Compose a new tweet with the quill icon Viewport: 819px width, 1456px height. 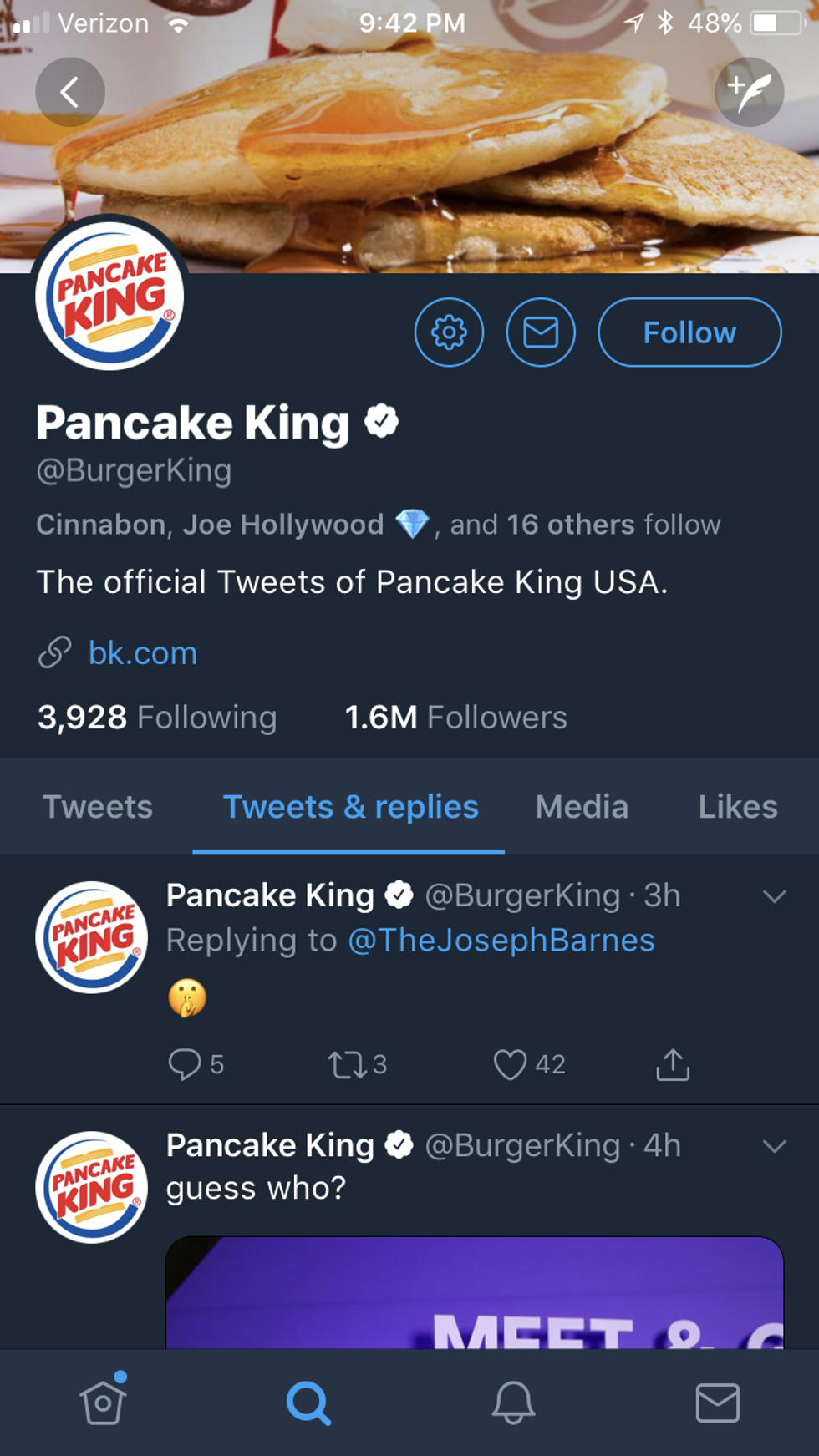[749, 92]
